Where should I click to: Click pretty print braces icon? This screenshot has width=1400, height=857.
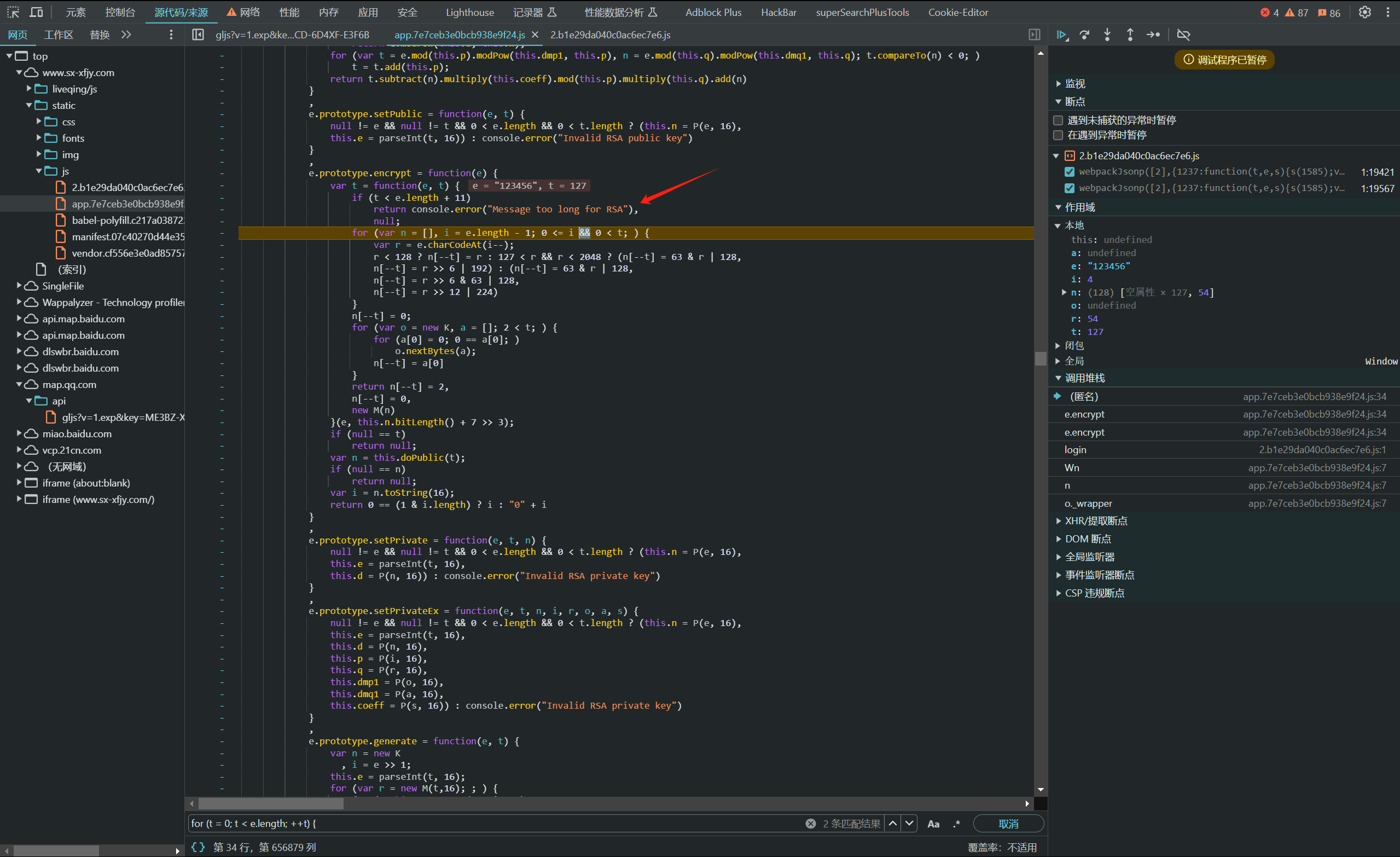pyautogui.click(x=197, y=847)
